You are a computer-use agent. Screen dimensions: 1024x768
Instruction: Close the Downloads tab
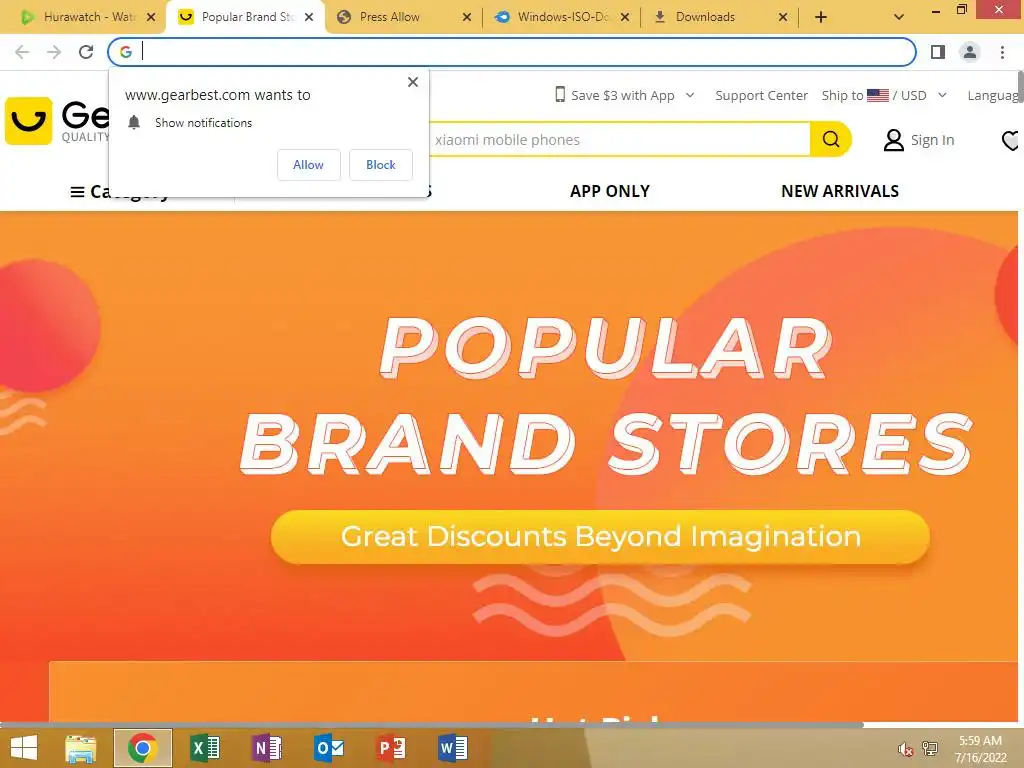click(783, 18)
